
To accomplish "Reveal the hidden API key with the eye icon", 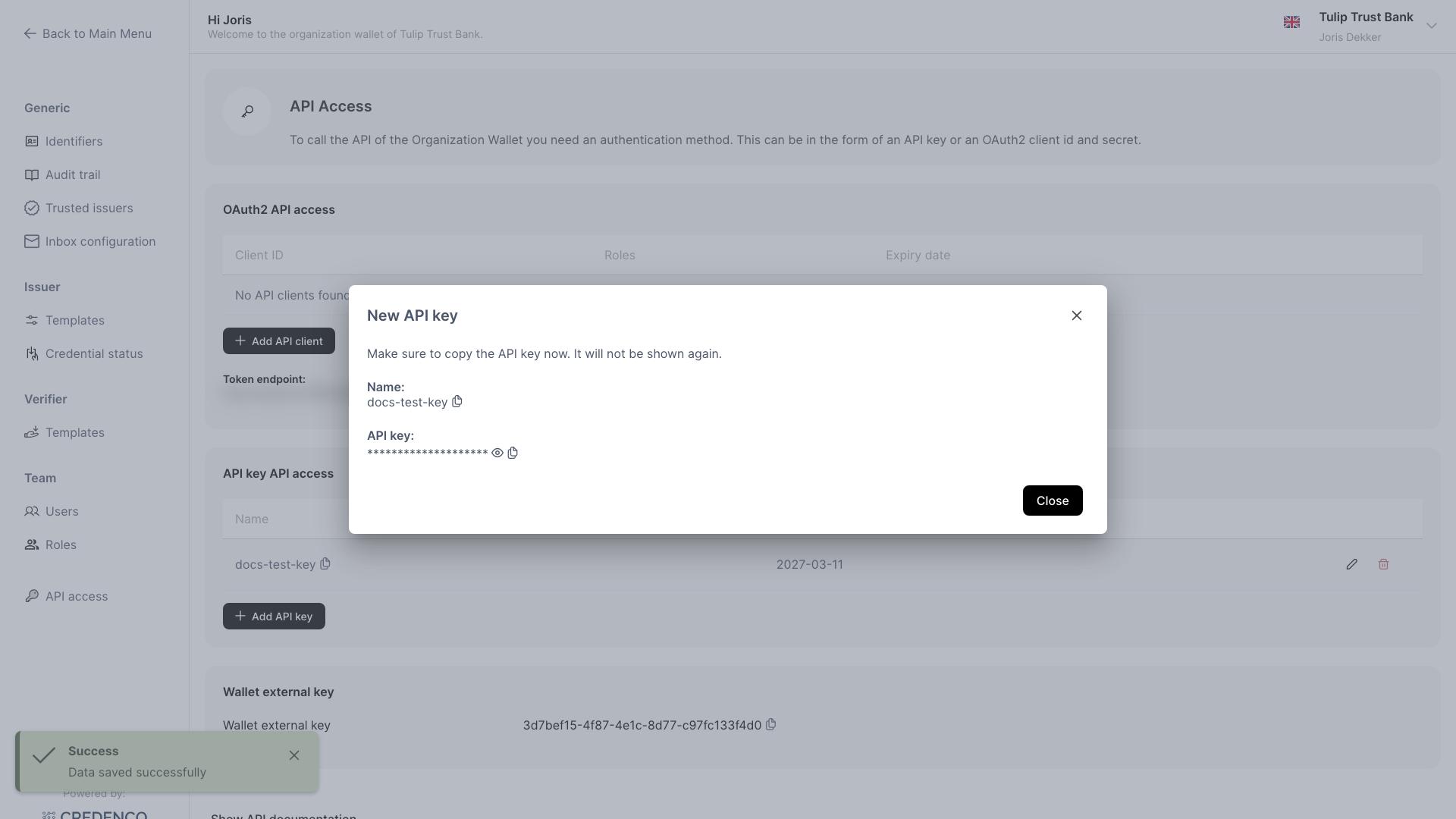I will tap(497, 453).
